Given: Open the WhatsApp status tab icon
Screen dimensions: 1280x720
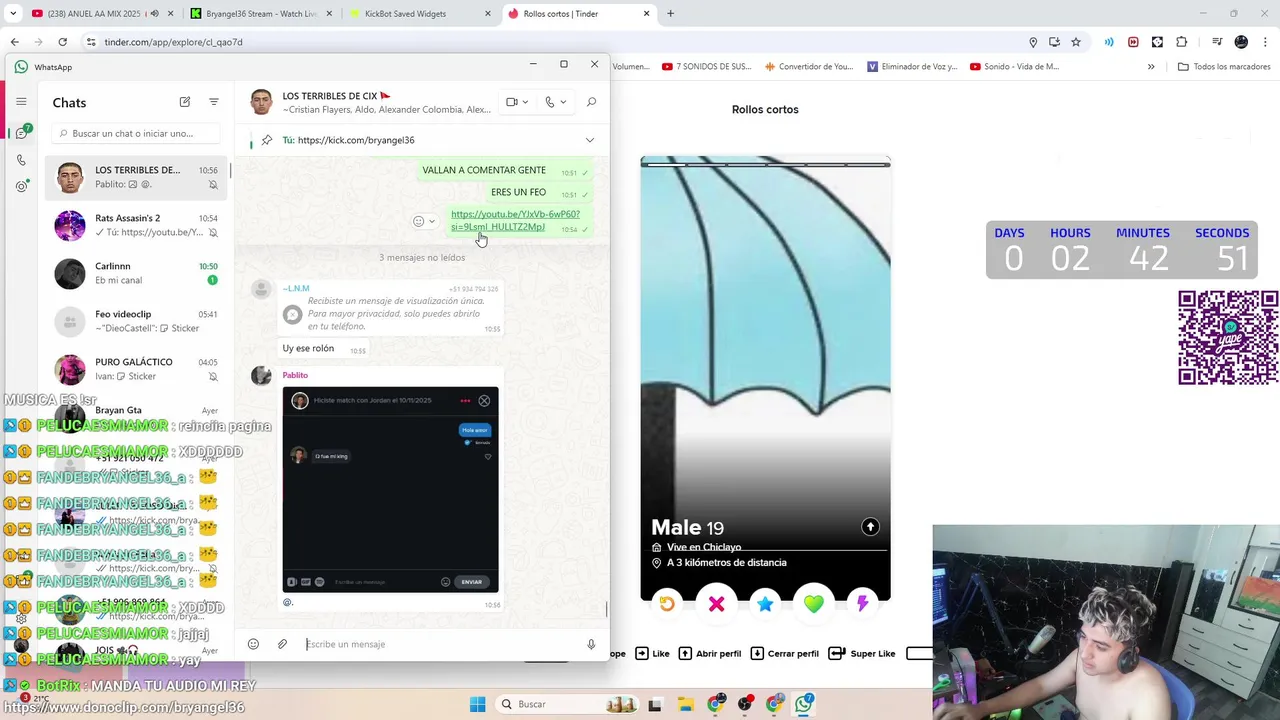Looking at the screenshot, I should [x=21, y=186].
